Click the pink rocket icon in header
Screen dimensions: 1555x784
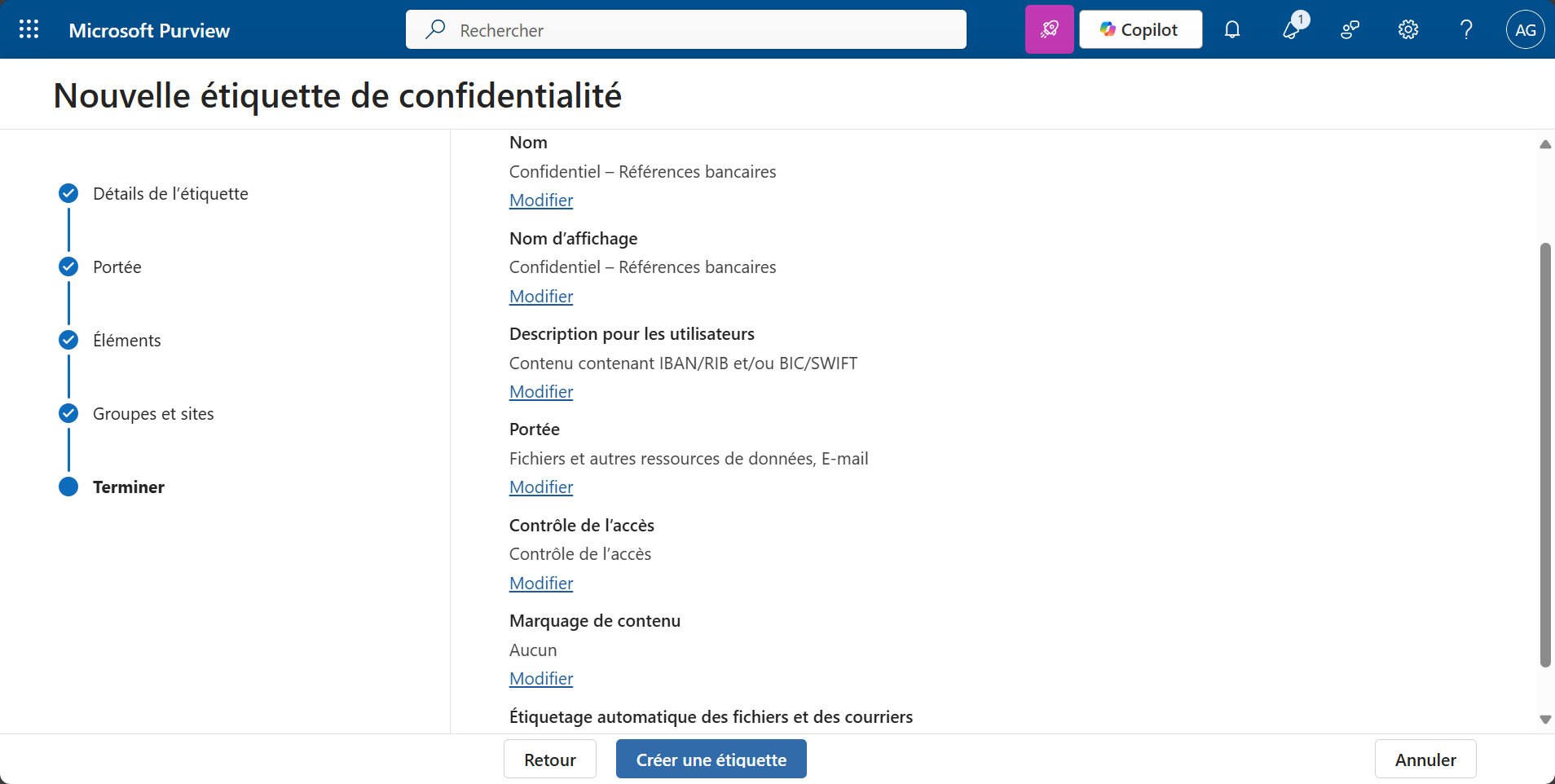[x=1049, y=30]
